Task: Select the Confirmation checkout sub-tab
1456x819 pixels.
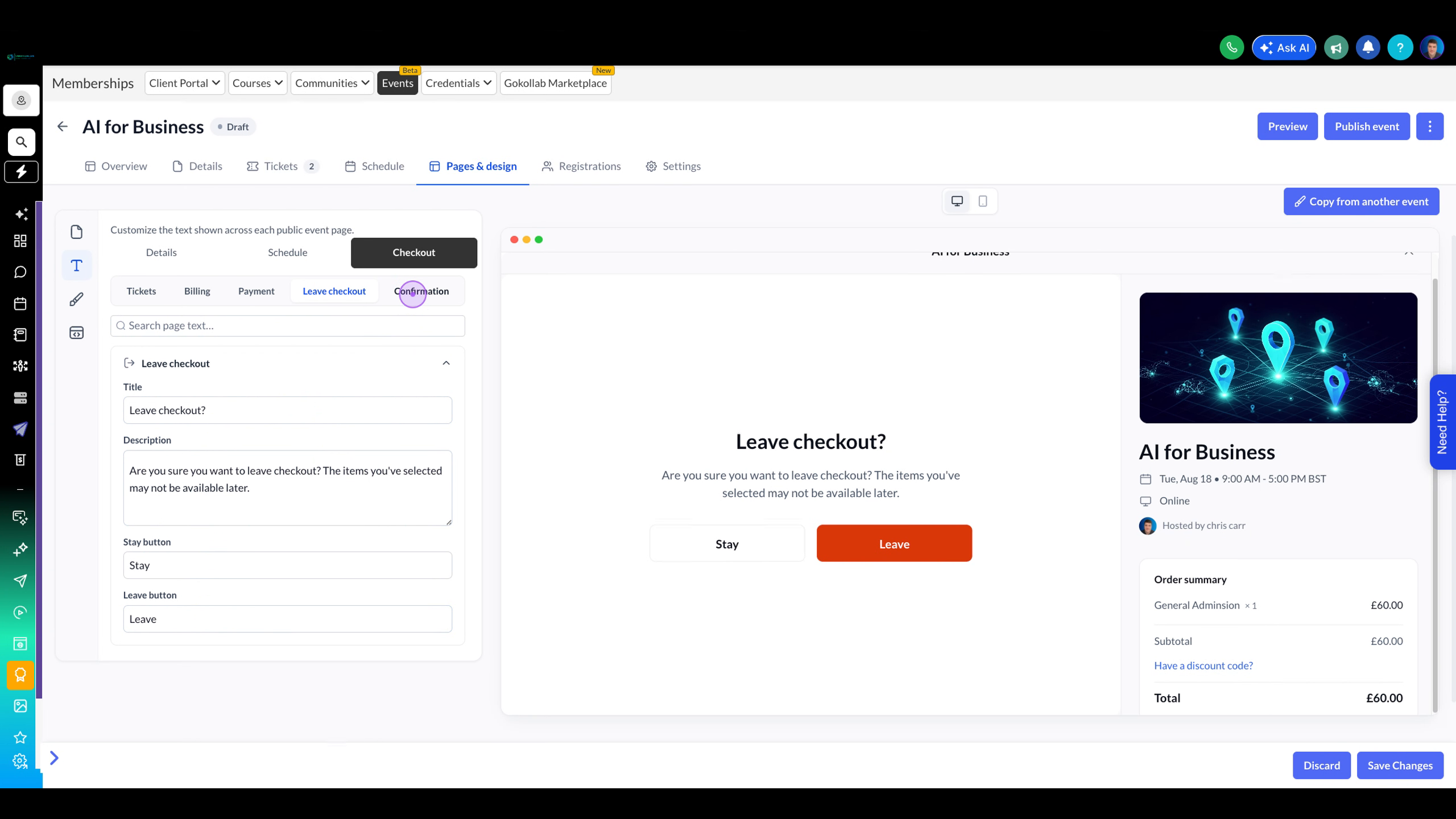Action: (421, 291)
